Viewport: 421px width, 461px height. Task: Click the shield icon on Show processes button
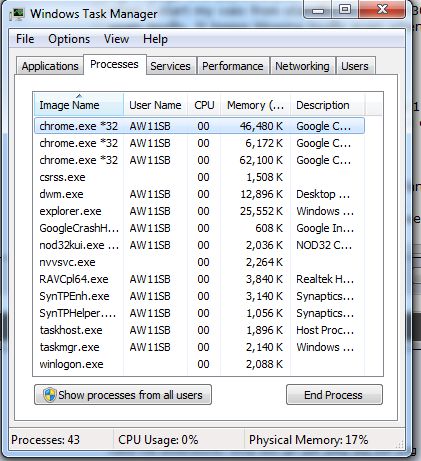[x=49, y=395]
